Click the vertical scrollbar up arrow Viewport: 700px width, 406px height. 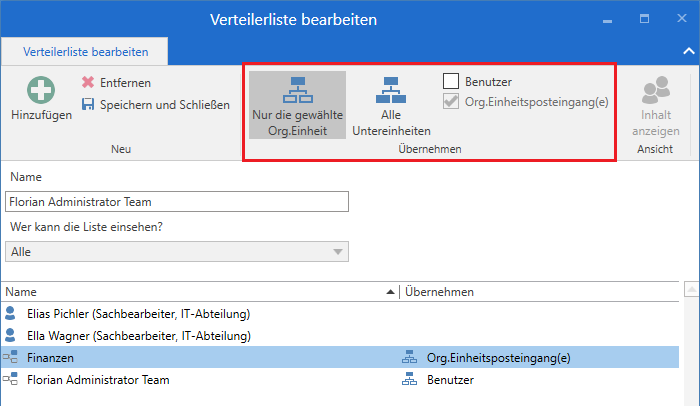(x=690, y=291)
